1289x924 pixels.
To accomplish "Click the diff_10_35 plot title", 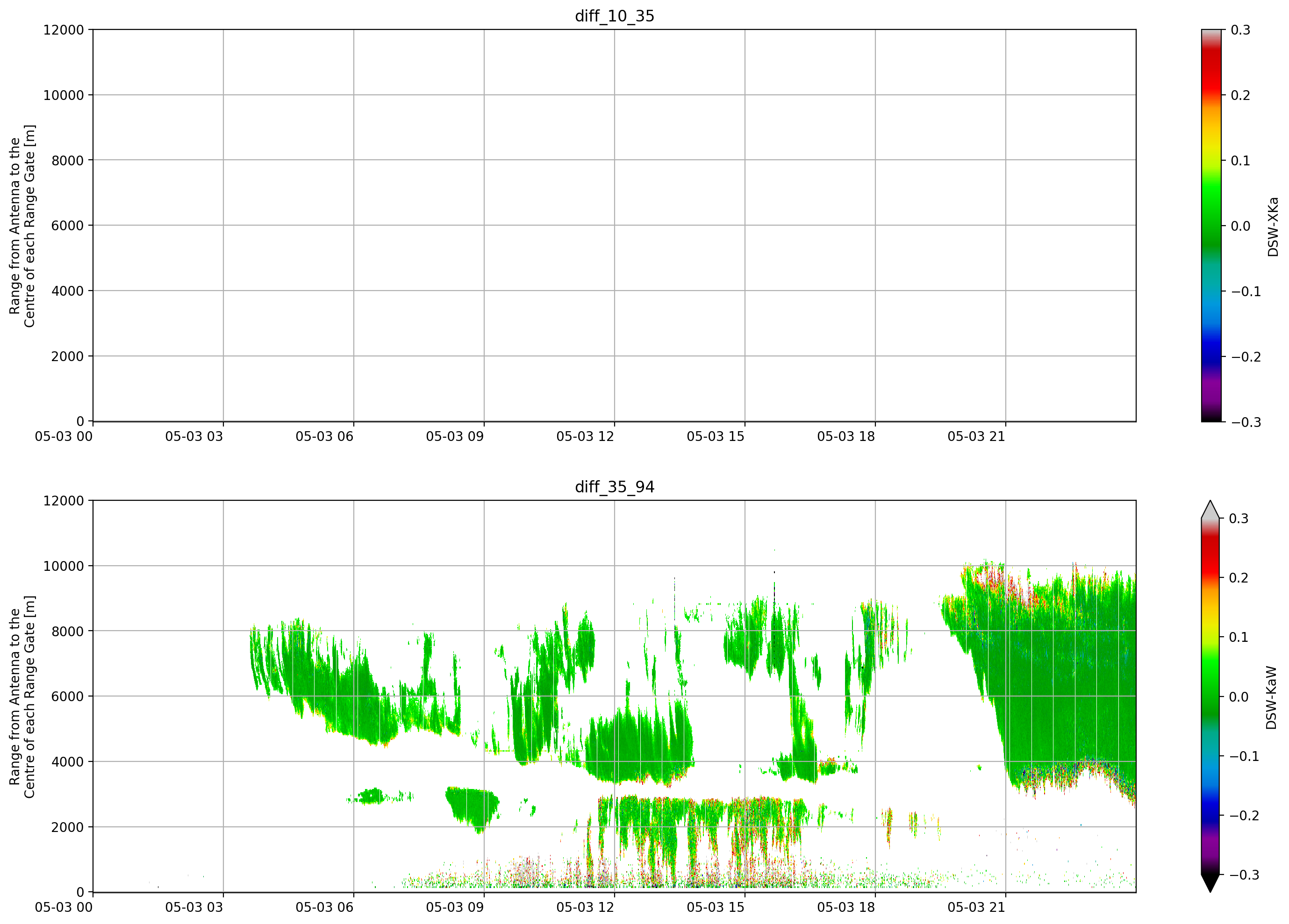I will (x=615, y=16).
